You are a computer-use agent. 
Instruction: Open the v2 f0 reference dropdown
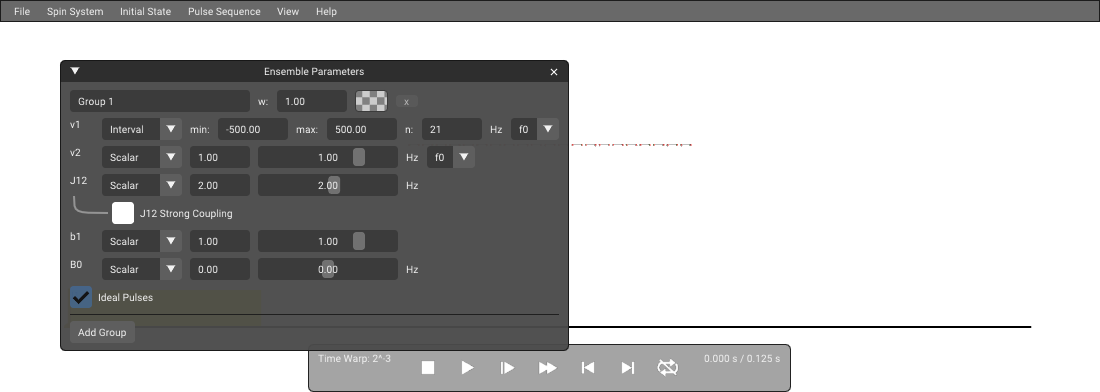tap(450, 157)
